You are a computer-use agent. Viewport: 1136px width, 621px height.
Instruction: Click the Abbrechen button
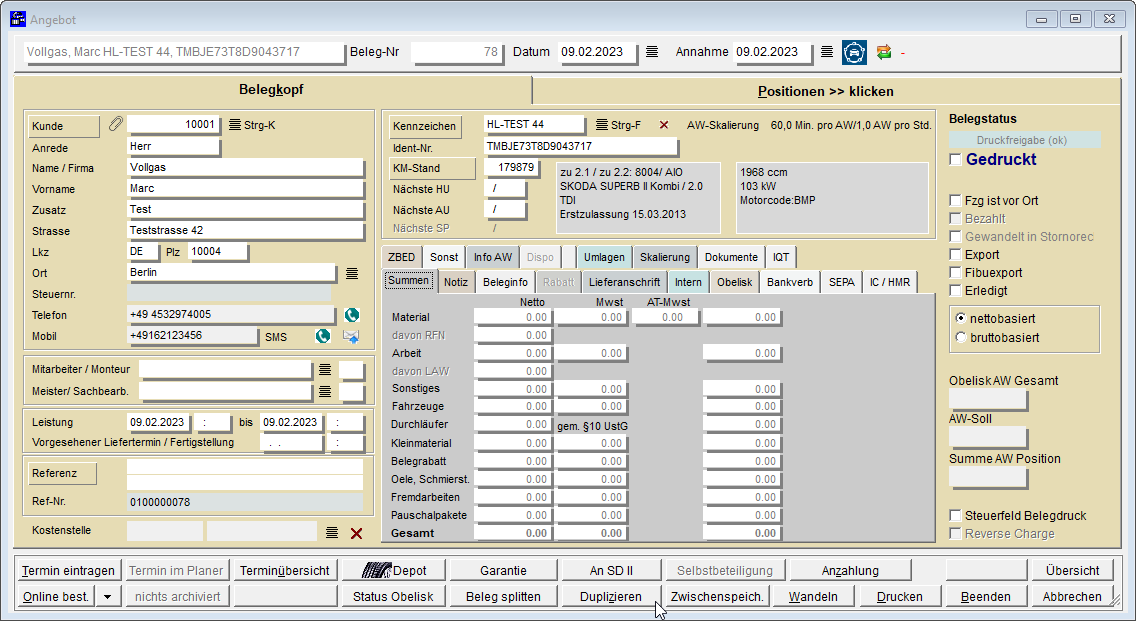1072,596
